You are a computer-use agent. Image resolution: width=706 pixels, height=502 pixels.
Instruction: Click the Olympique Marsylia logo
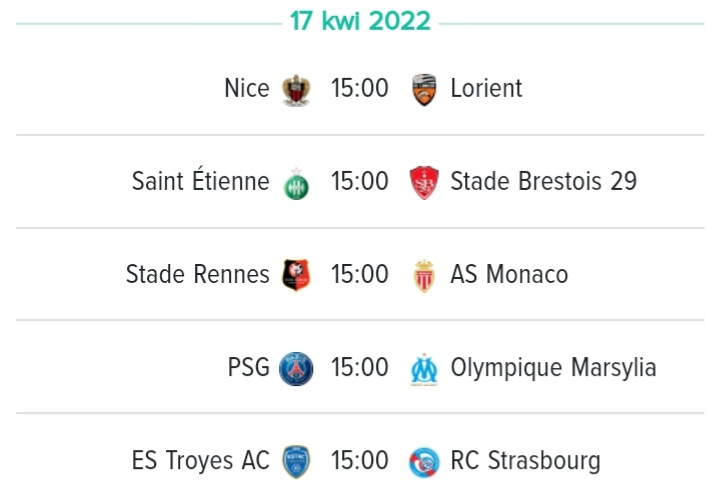(x=424, y=370)
